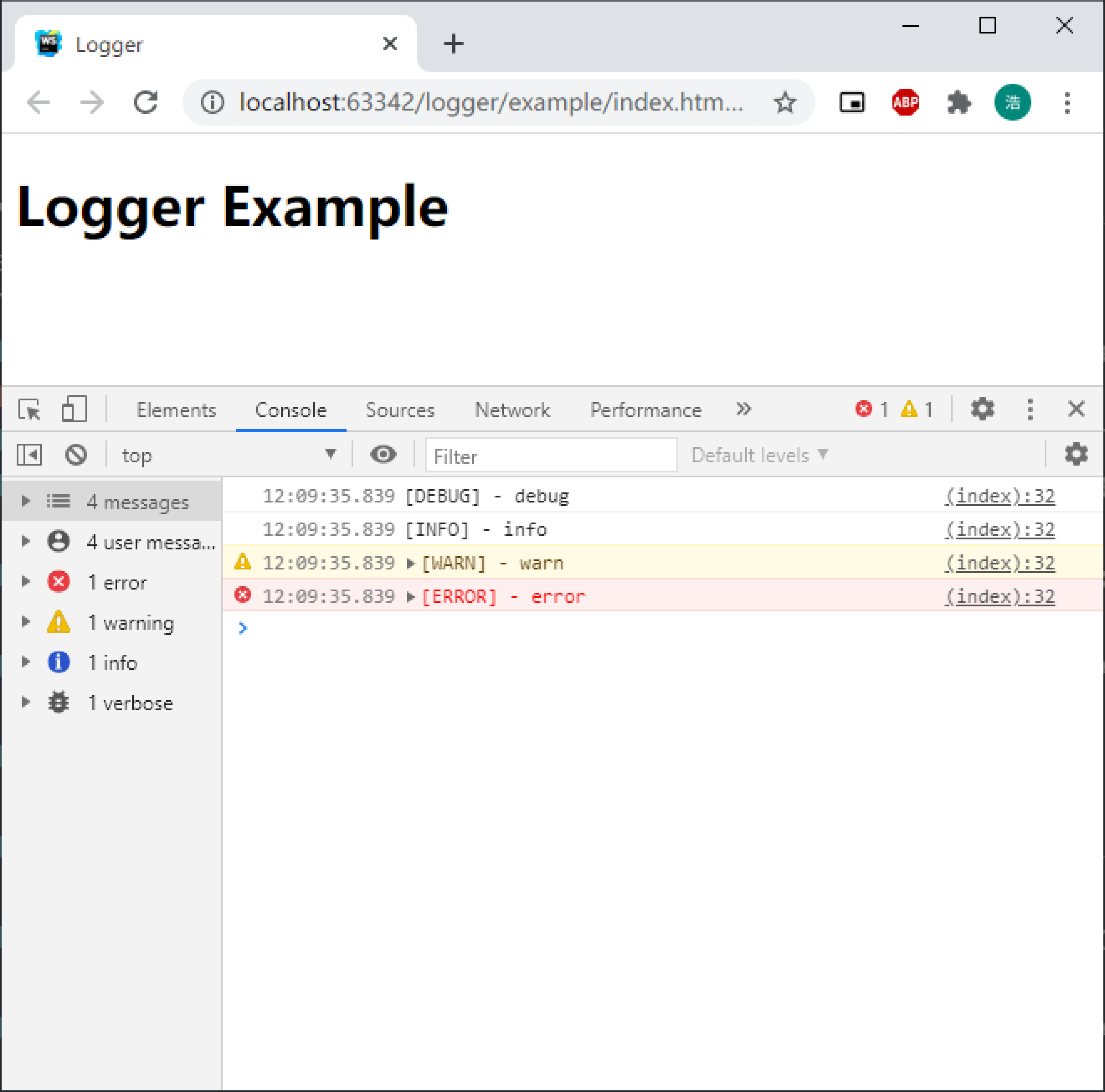Open a new browser tab

point(453,43)
